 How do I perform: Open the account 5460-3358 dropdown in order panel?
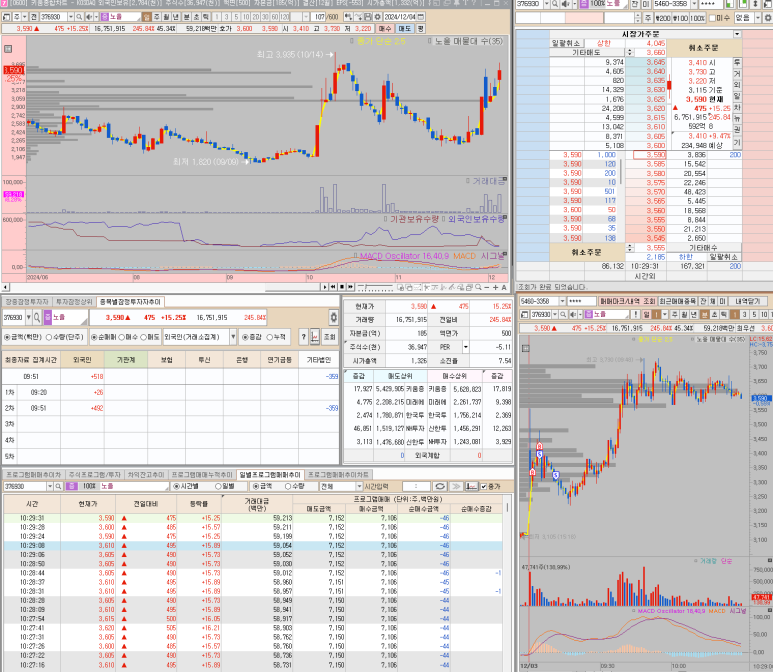[x=694, y=4]
